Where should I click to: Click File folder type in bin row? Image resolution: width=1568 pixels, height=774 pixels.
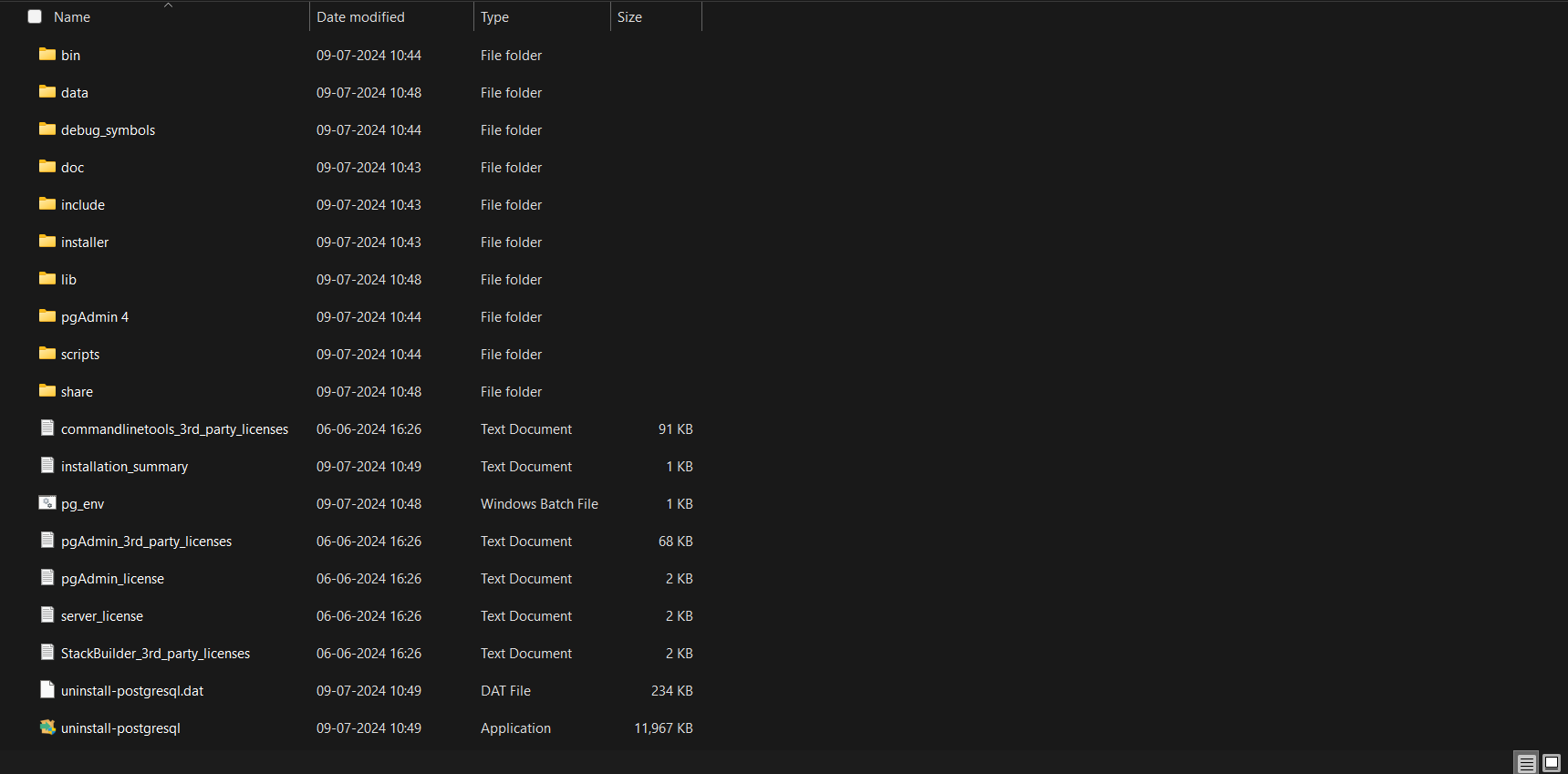pos(511,56)
